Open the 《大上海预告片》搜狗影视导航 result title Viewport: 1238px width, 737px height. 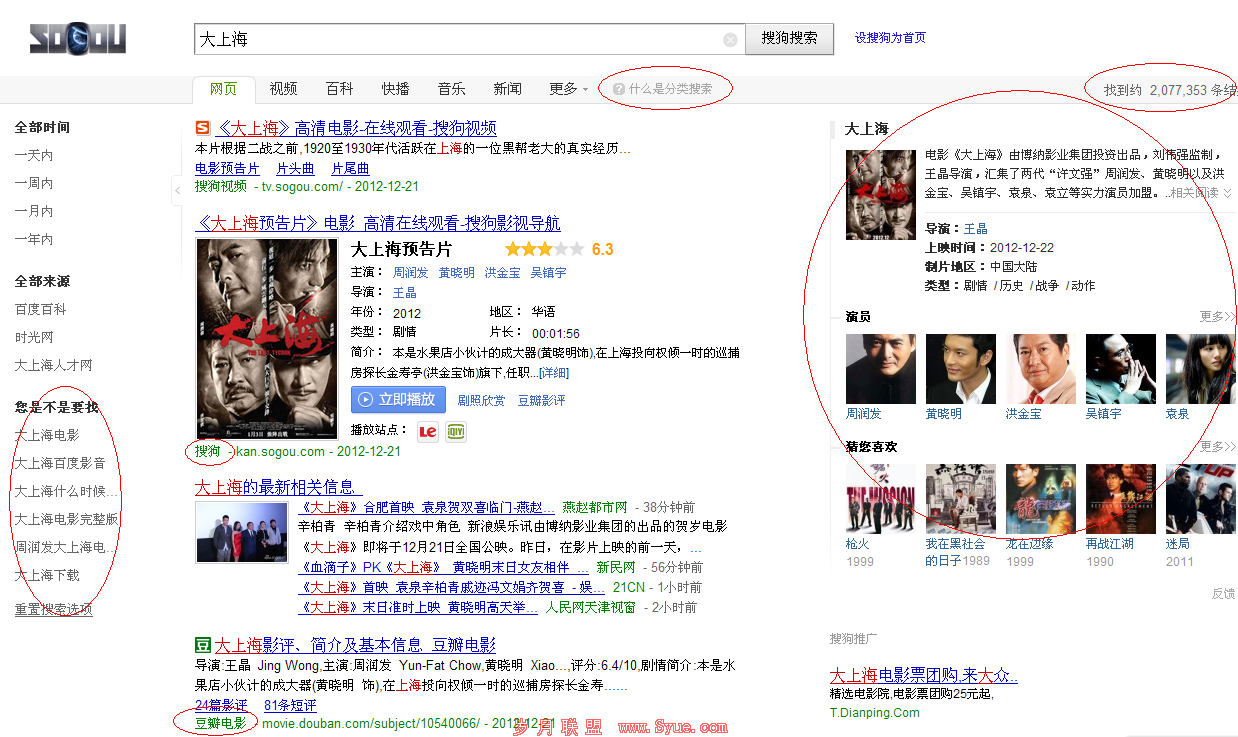(378, 223)
